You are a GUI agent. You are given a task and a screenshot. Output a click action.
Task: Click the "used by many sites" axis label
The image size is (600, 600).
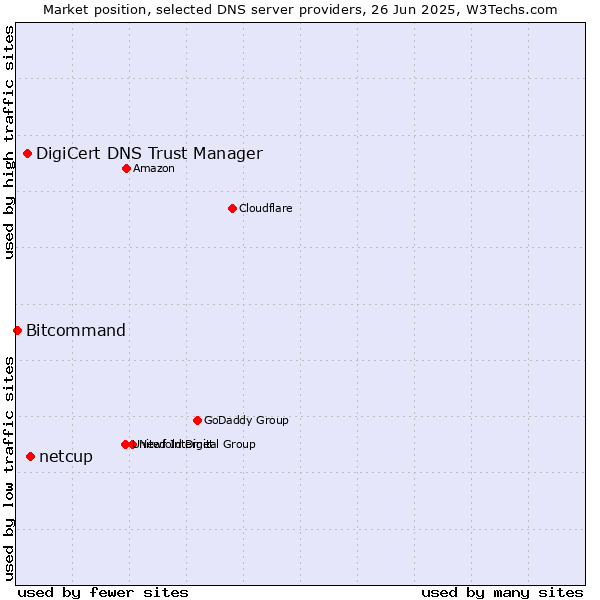[502, 593]
